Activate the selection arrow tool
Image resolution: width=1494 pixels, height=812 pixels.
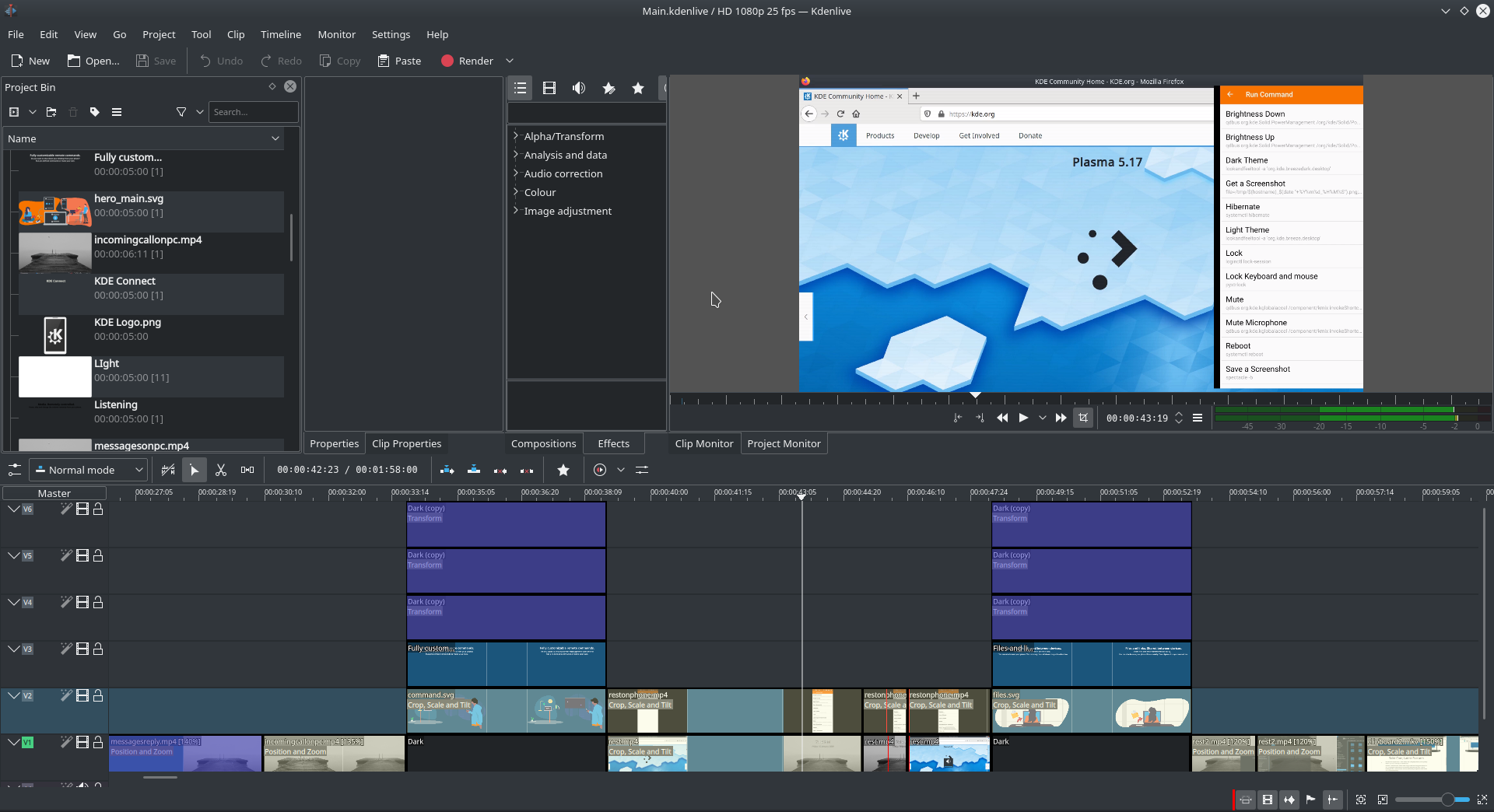coord(195,470)
